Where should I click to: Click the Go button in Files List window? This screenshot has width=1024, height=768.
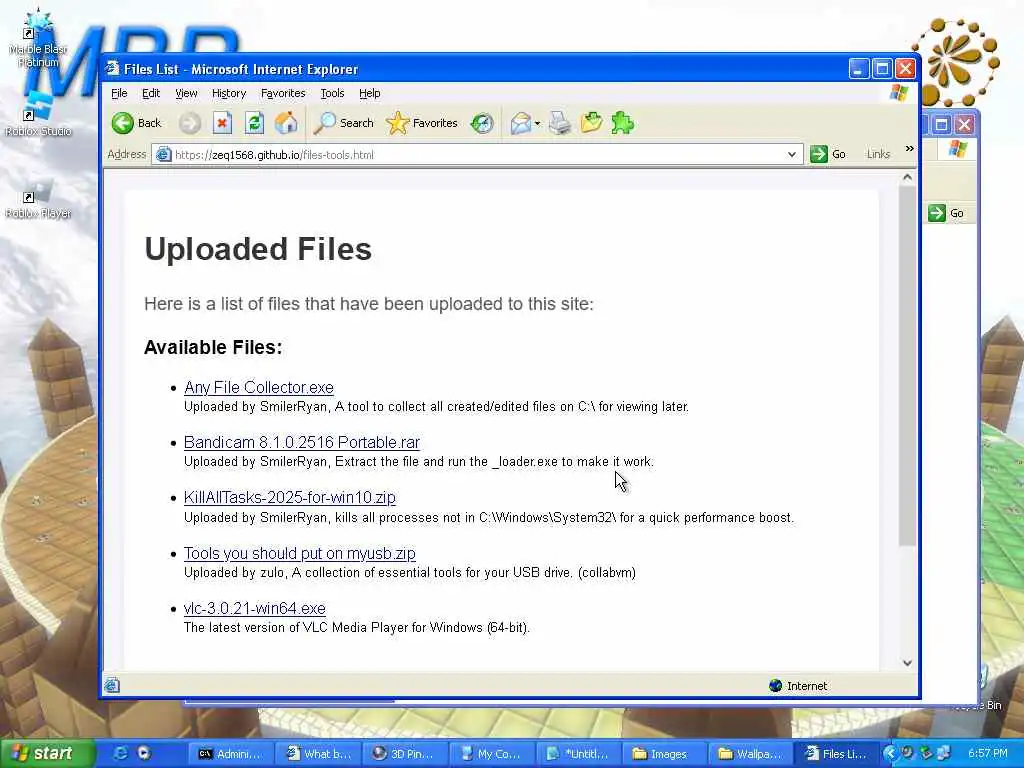pyautogui.click(x=828, y=154)
